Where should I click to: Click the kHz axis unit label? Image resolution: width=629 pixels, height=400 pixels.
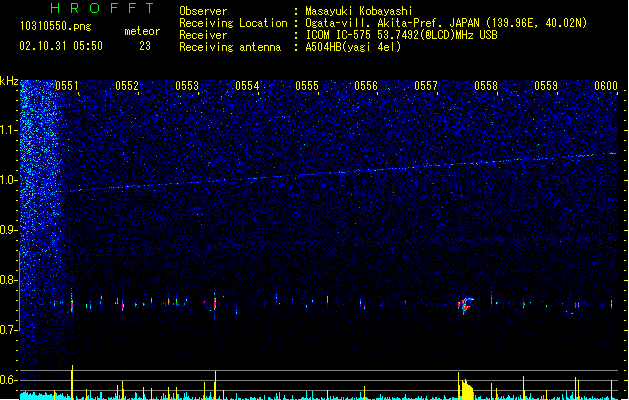[x=9, y=81]
